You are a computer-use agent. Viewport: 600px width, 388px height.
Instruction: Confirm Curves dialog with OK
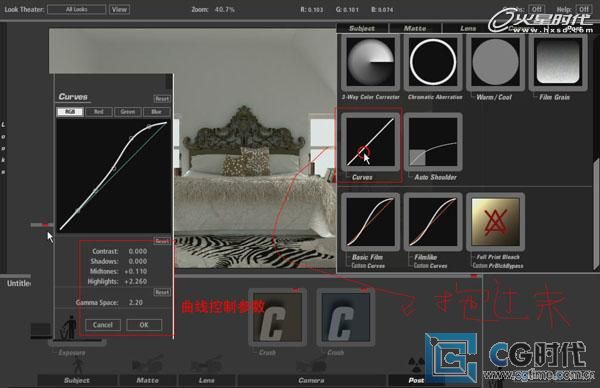[x=144, y=325]
